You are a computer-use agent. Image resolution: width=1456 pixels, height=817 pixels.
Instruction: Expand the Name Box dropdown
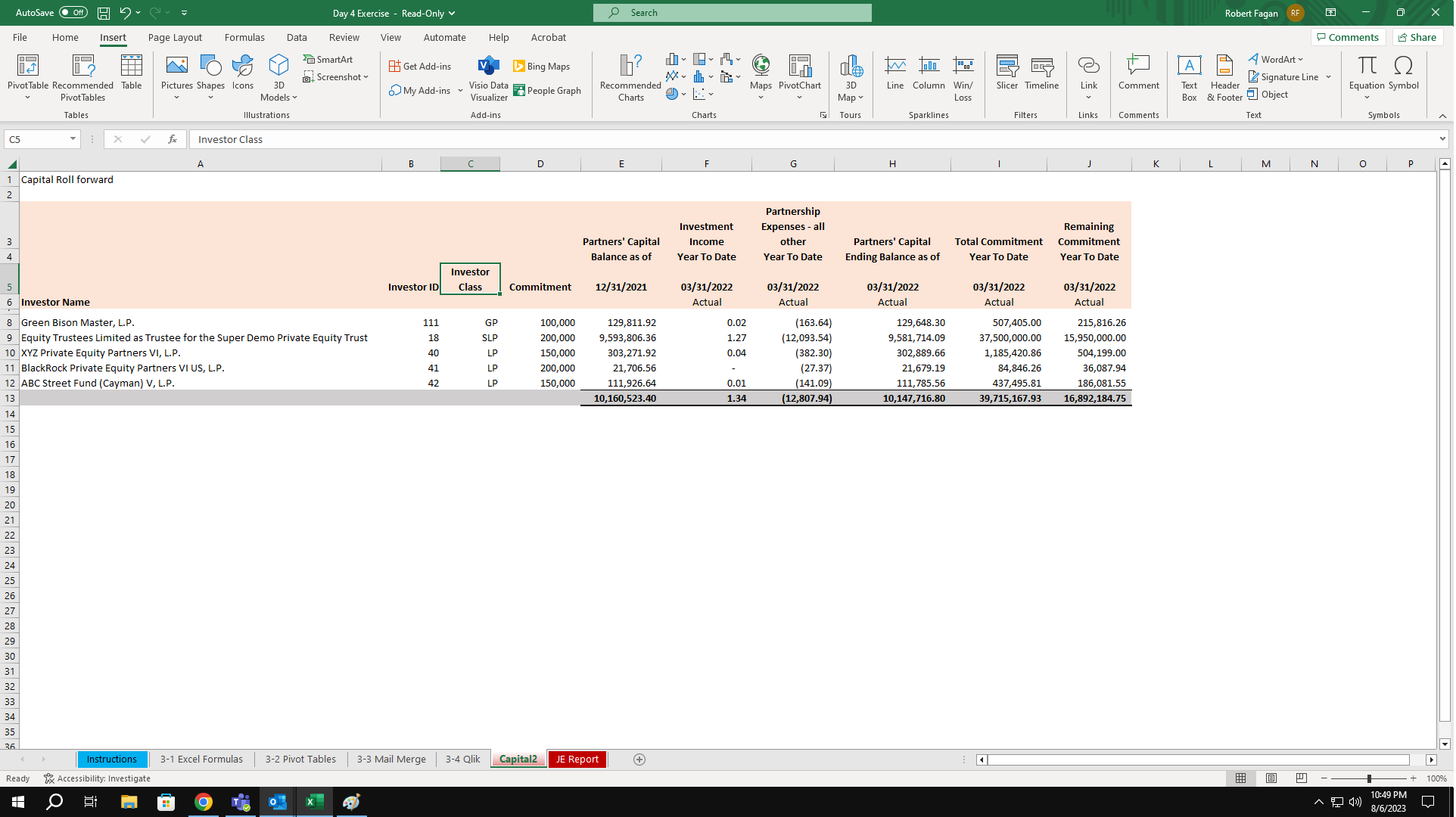(73, 139)
